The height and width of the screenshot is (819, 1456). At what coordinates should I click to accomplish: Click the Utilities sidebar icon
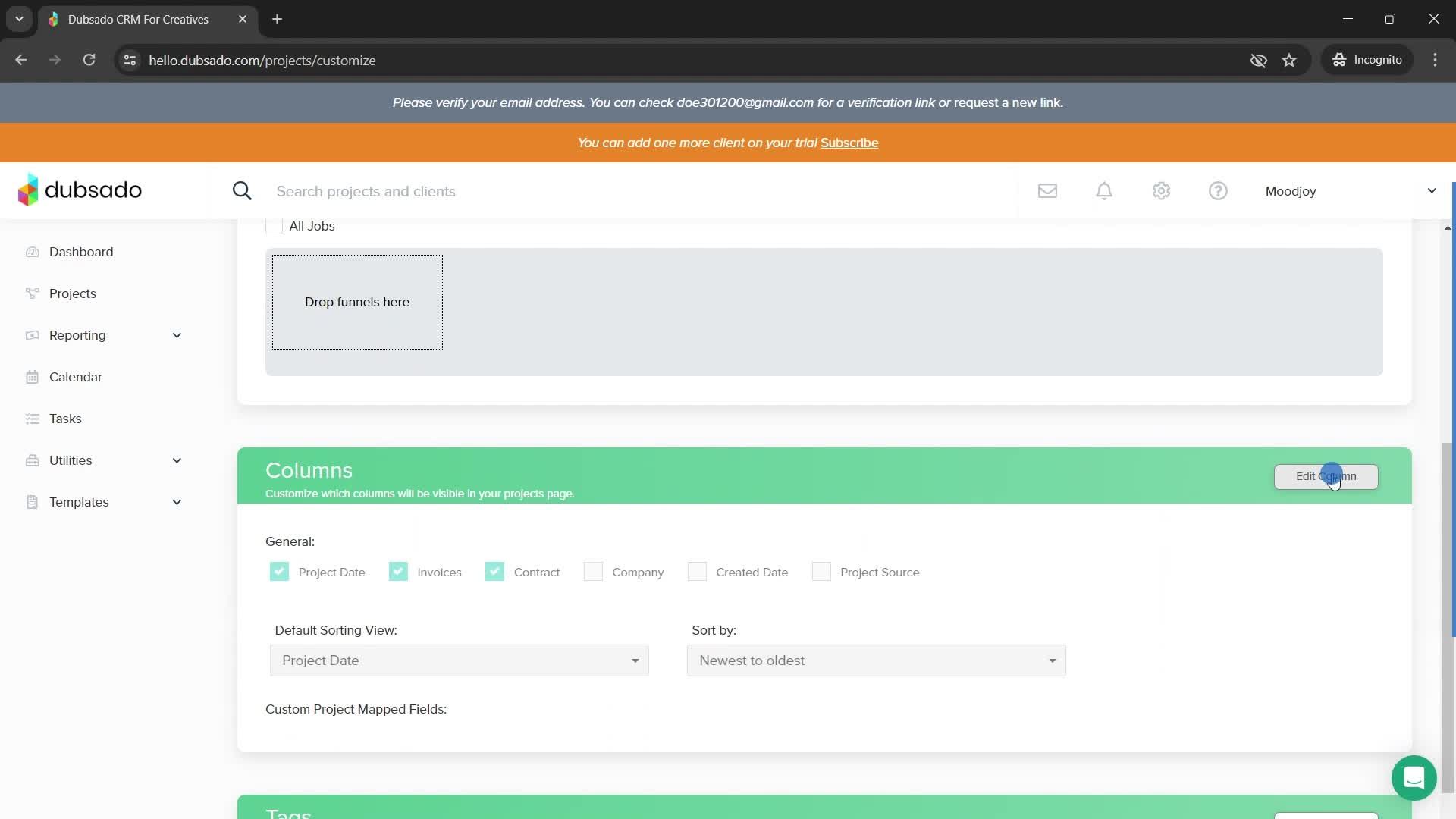(x=32, y=460)
